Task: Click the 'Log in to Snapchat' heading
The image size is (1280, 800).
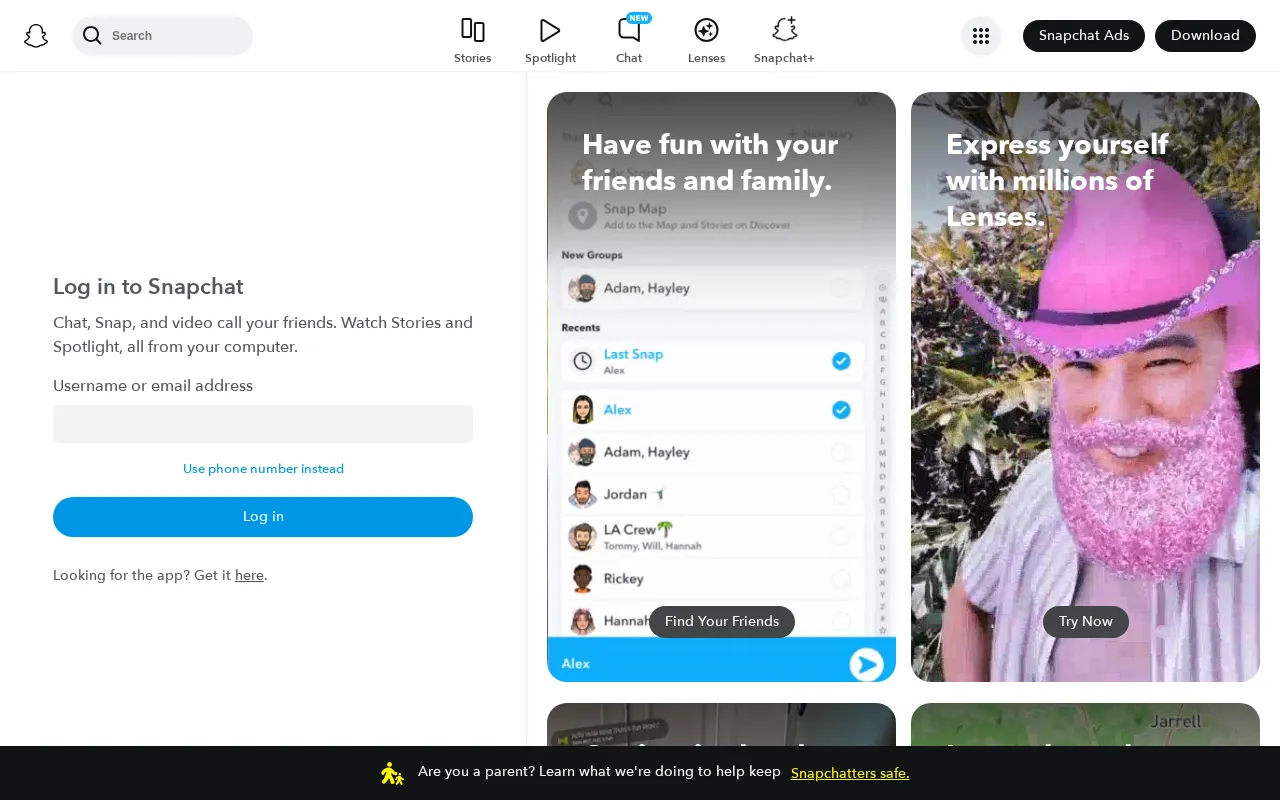Action: 148,287
